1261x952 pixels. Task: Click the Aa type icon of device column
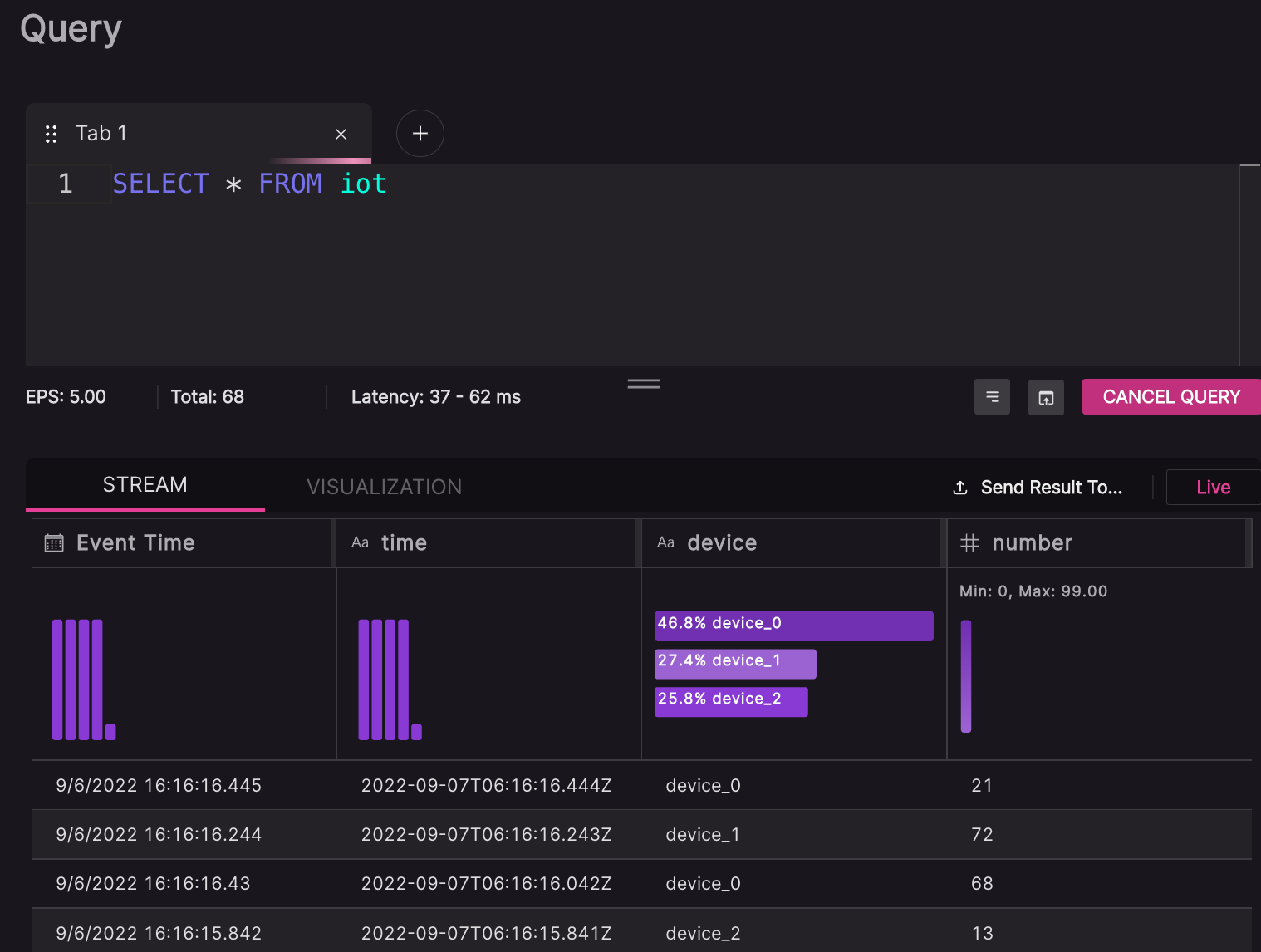[x=665, y=543]
